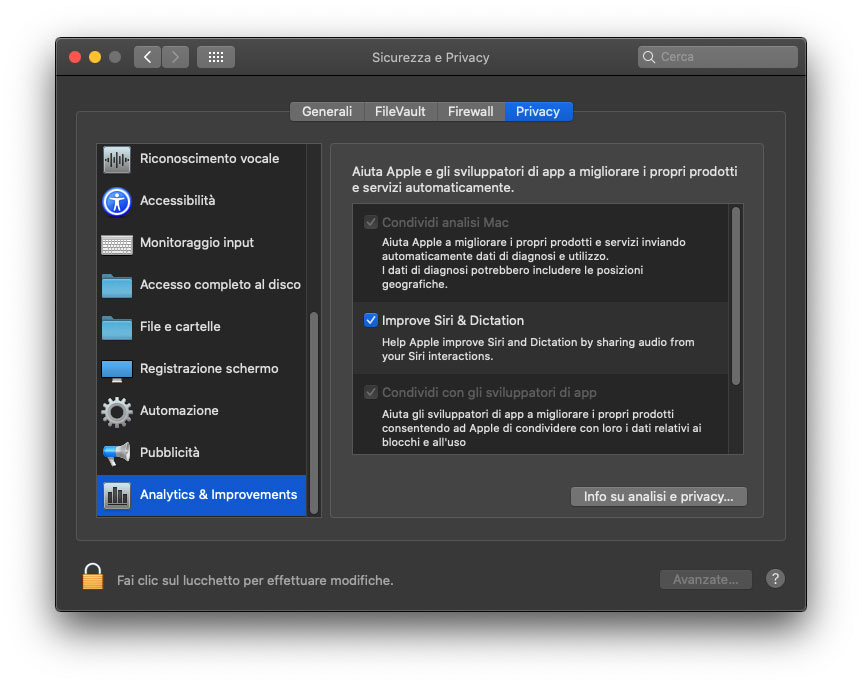Select Pubblicità in the list
862x685 pixels.
click(x=201, y=452)
